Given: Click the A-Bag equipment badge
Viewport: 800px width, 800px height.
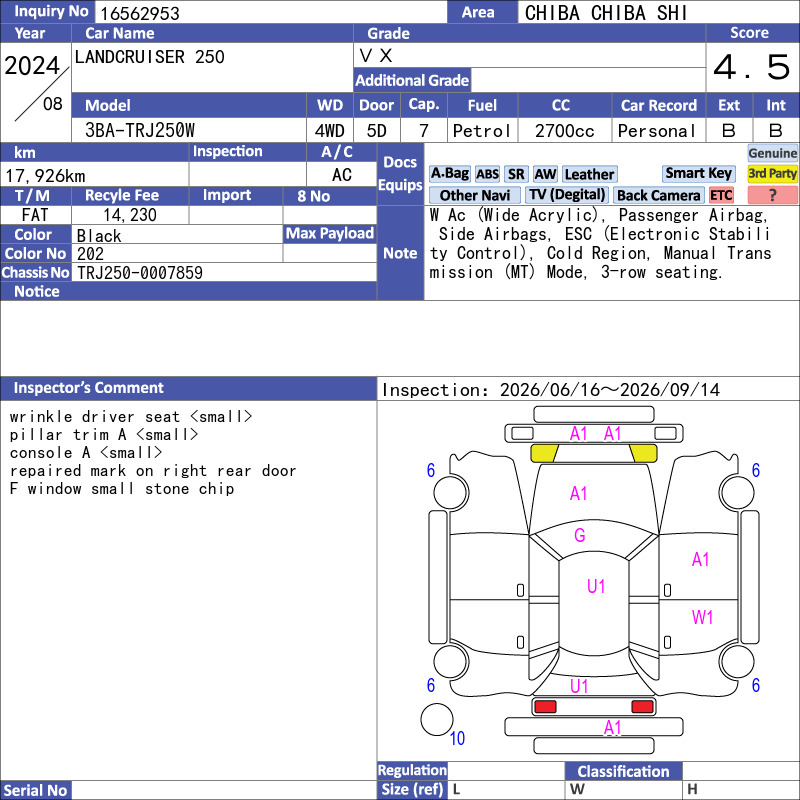Looking at the screenshot, I should tap(449, 174).
